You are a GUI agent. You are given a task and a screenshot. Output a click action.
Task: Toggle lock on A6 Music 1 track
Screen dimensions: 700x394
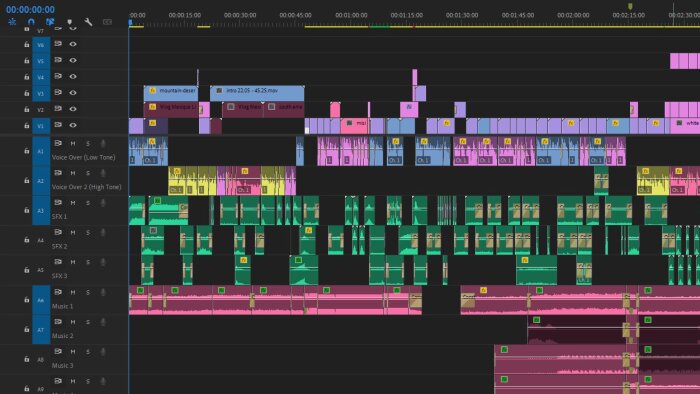tap(27, 300)
